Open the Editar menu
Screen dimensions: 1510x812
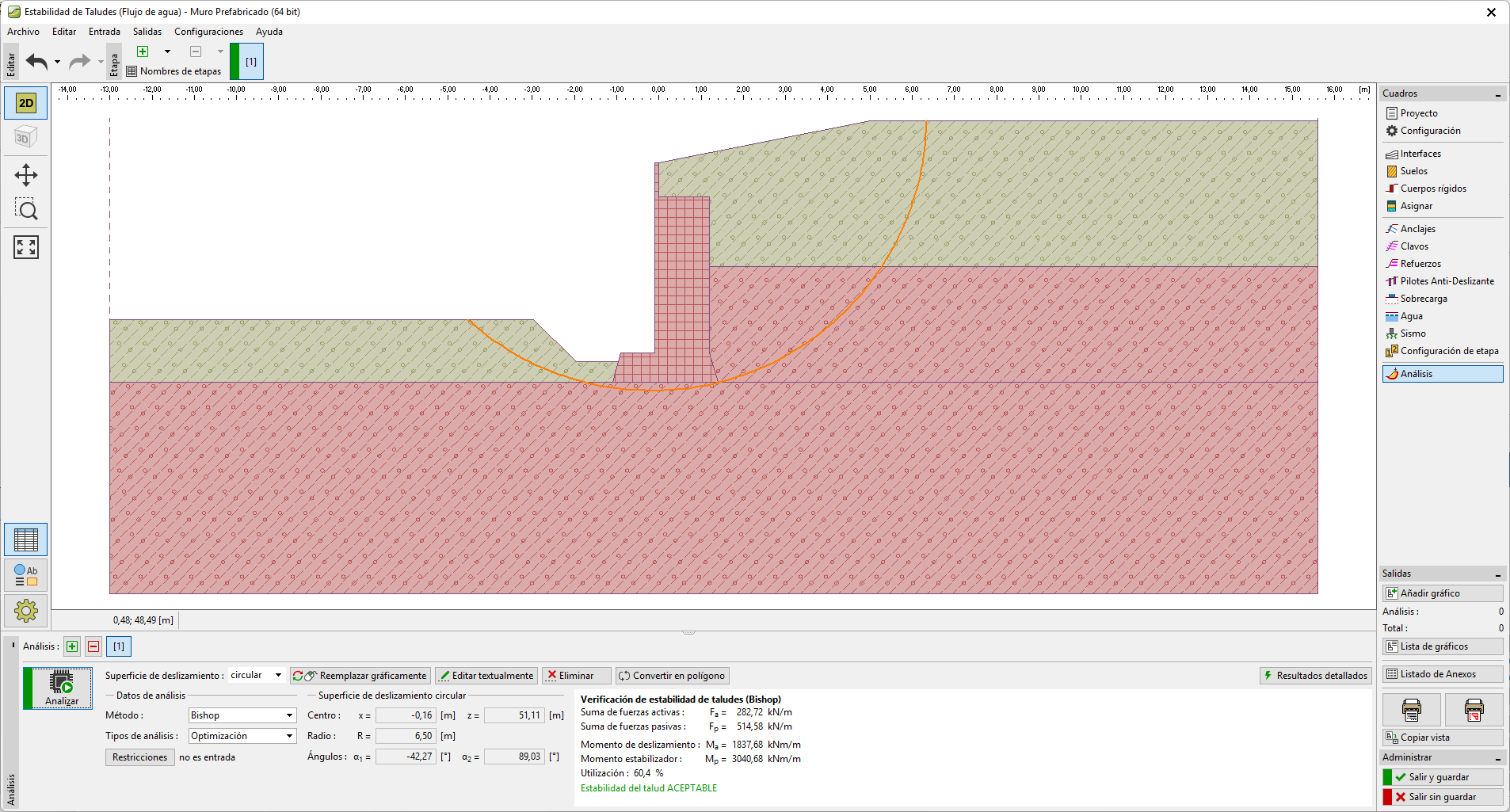(64, 32)
